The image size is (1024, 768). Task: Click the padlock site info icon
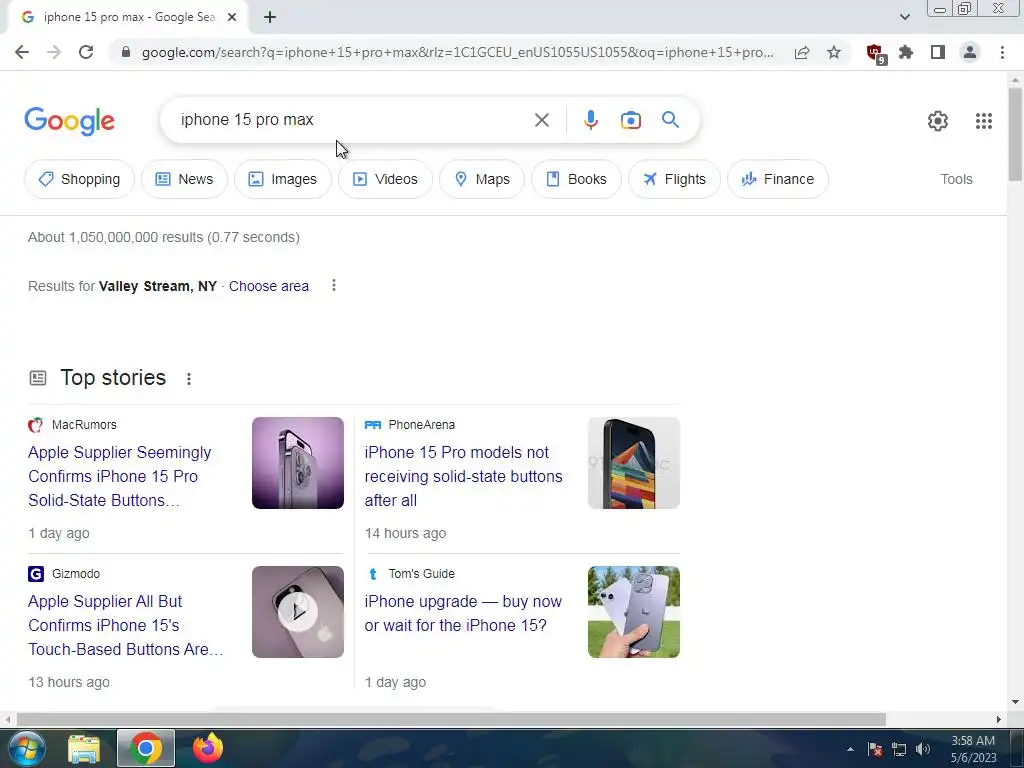[x=126, y=52]
